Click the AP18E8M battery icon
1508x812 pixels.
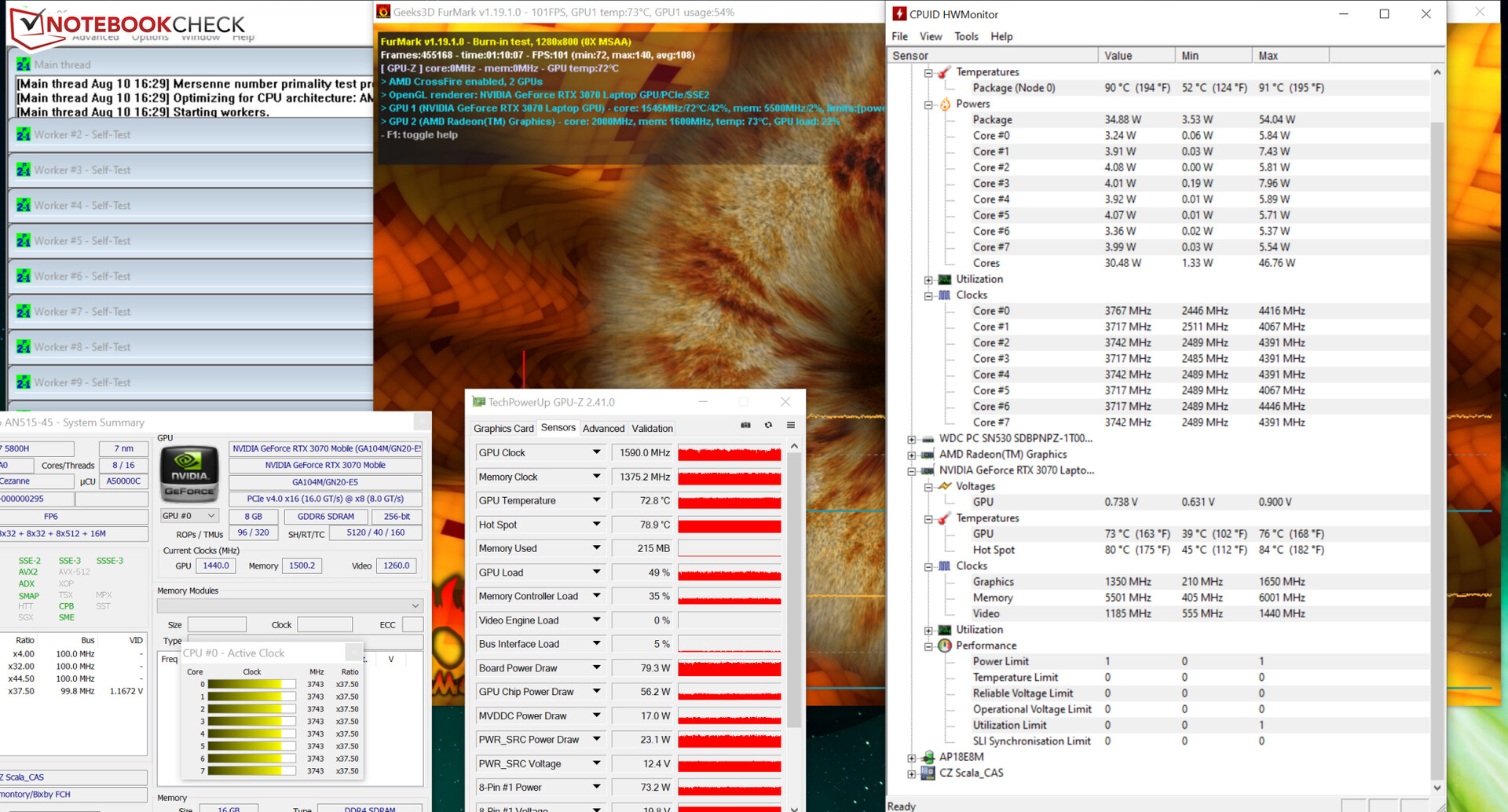coord(928,757)
